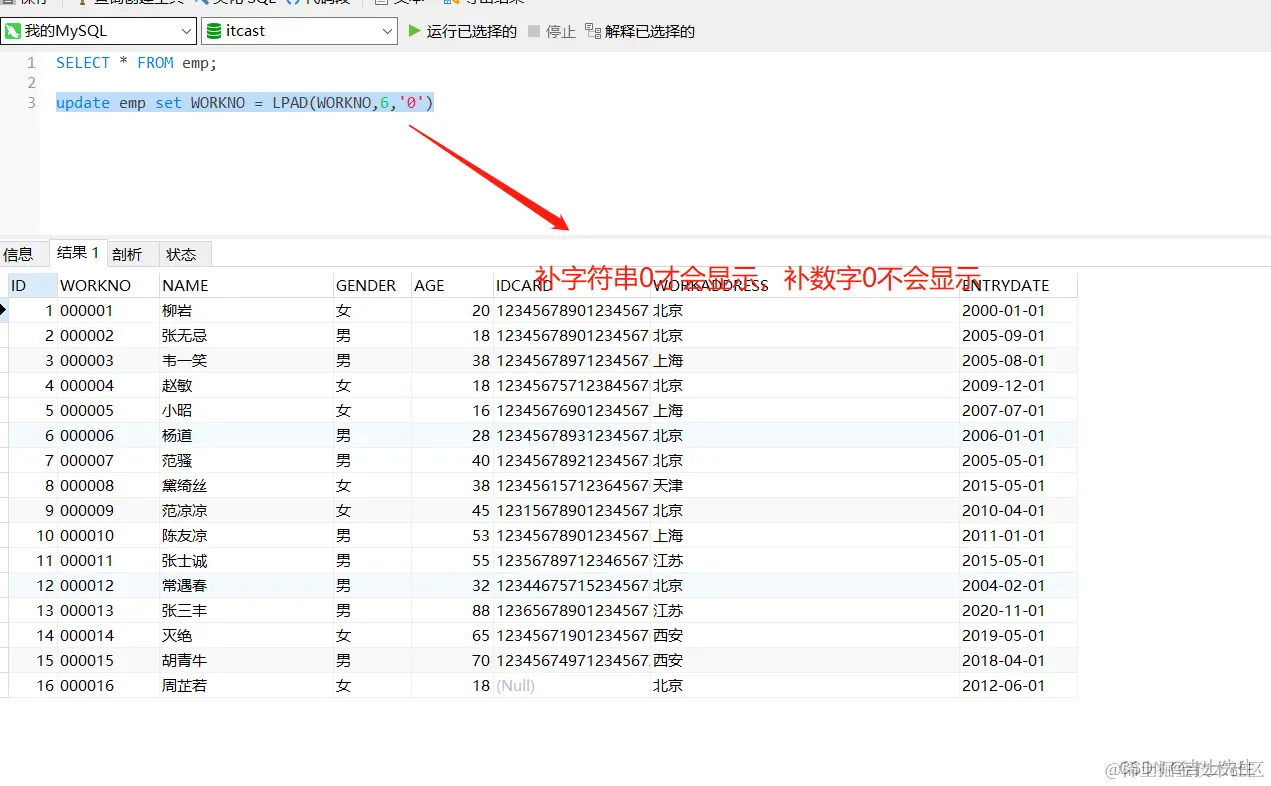
Task: Select name cell 赵敏
Action: pyautogui.click(x=246, y=385)
